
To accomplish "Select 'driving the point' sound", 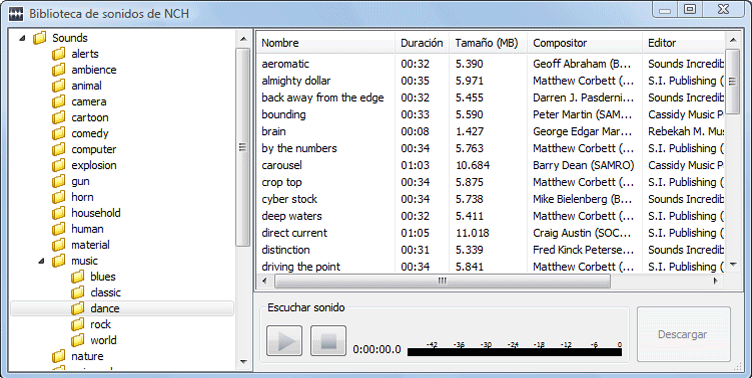I will tap(491, 266).
